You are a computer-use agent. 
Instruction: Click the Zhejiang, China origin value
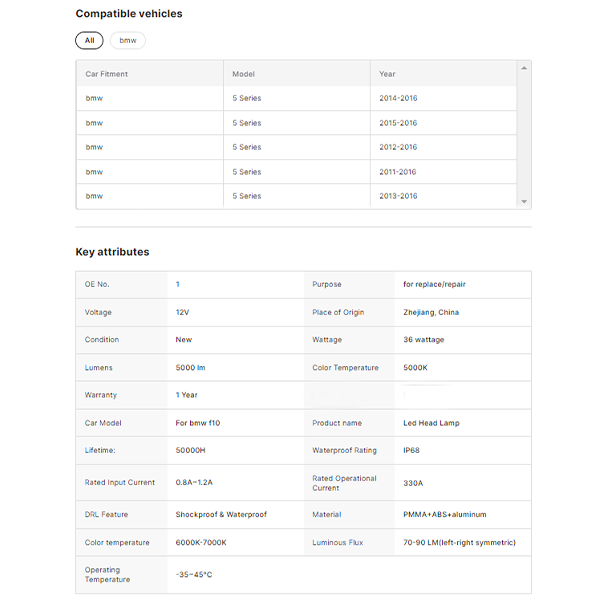[x=431, y=312]
